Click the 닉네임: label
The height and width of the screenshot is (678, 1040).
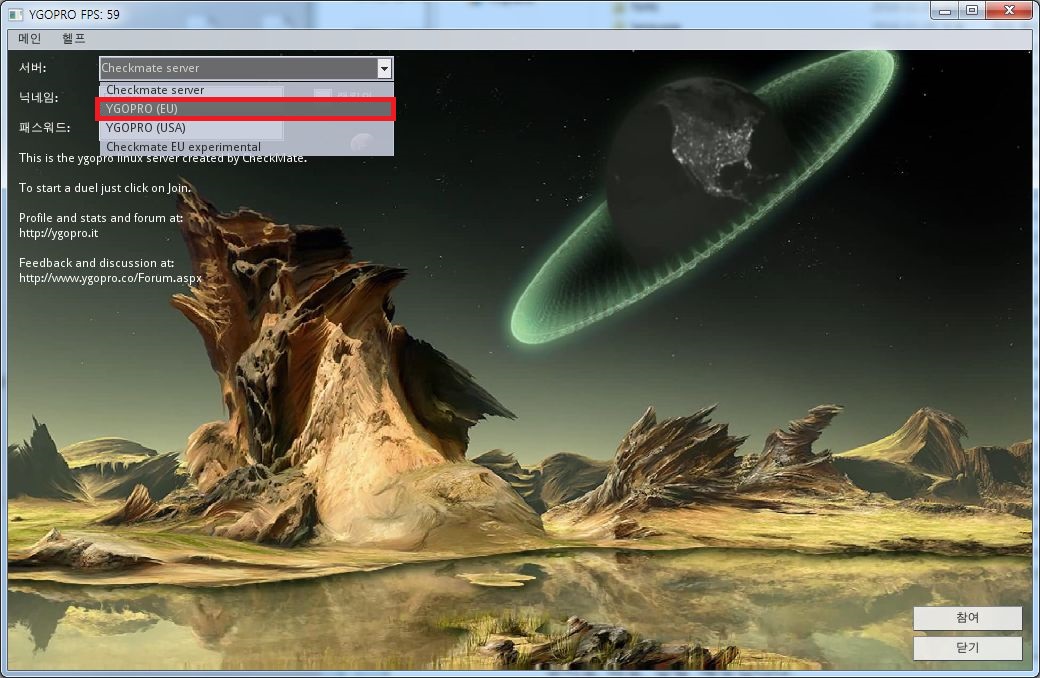[x=38, y=98]
